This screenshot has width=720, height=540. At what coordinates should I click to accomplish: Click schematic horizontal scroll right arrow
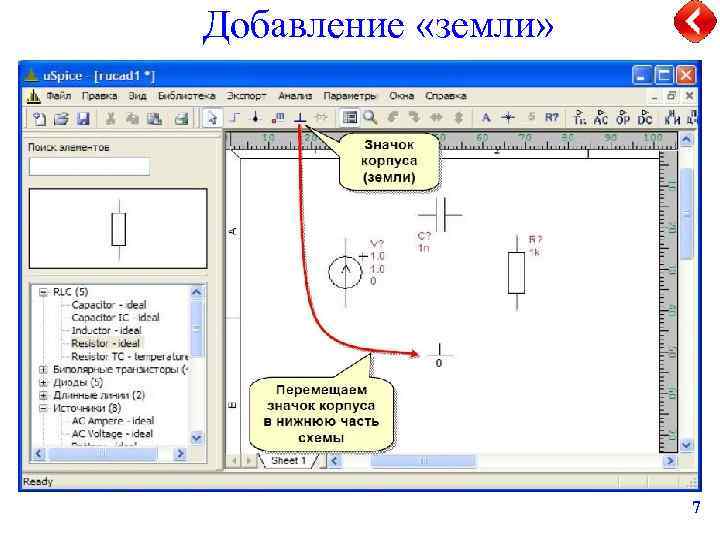670,460
